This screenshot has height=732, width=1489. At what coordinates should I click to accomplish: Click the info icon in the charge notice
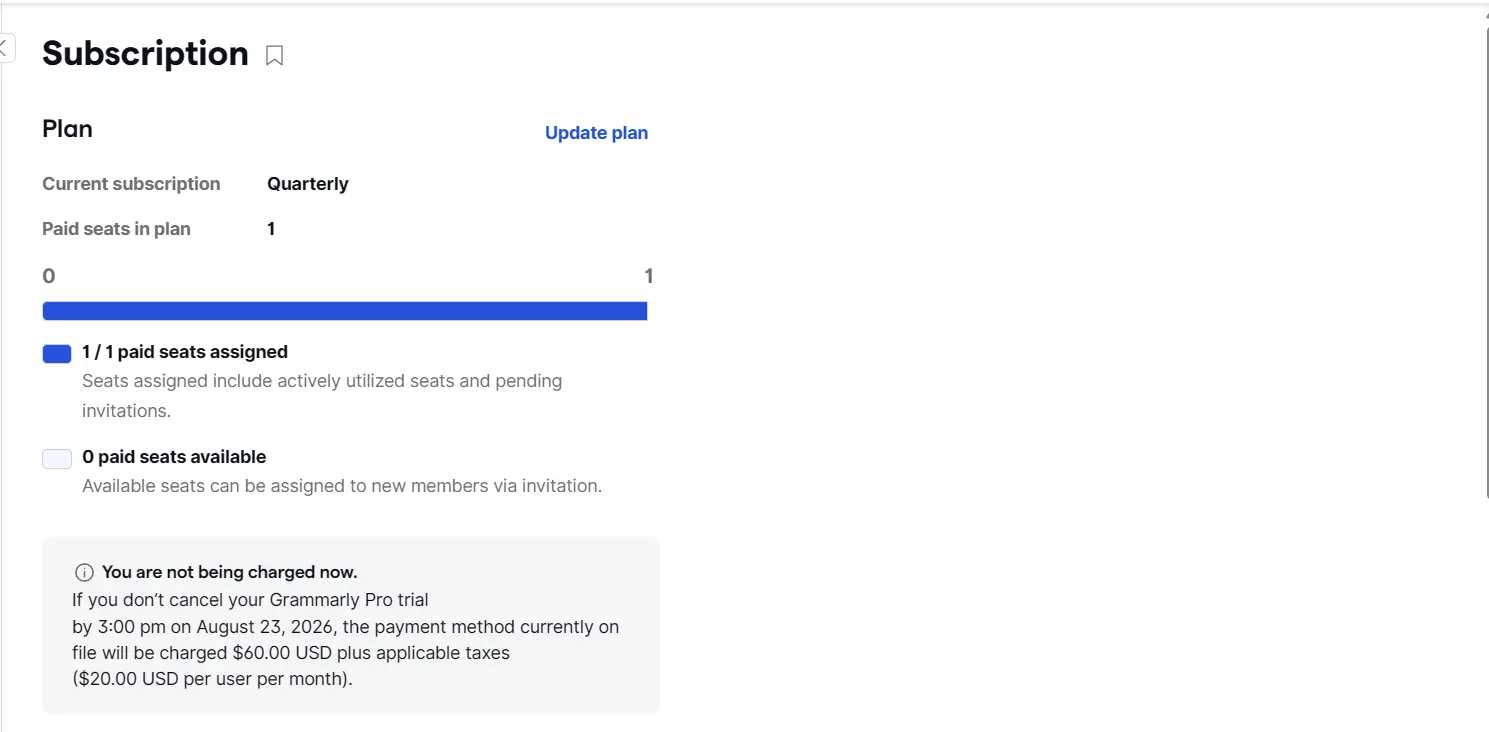click(84, 573)
